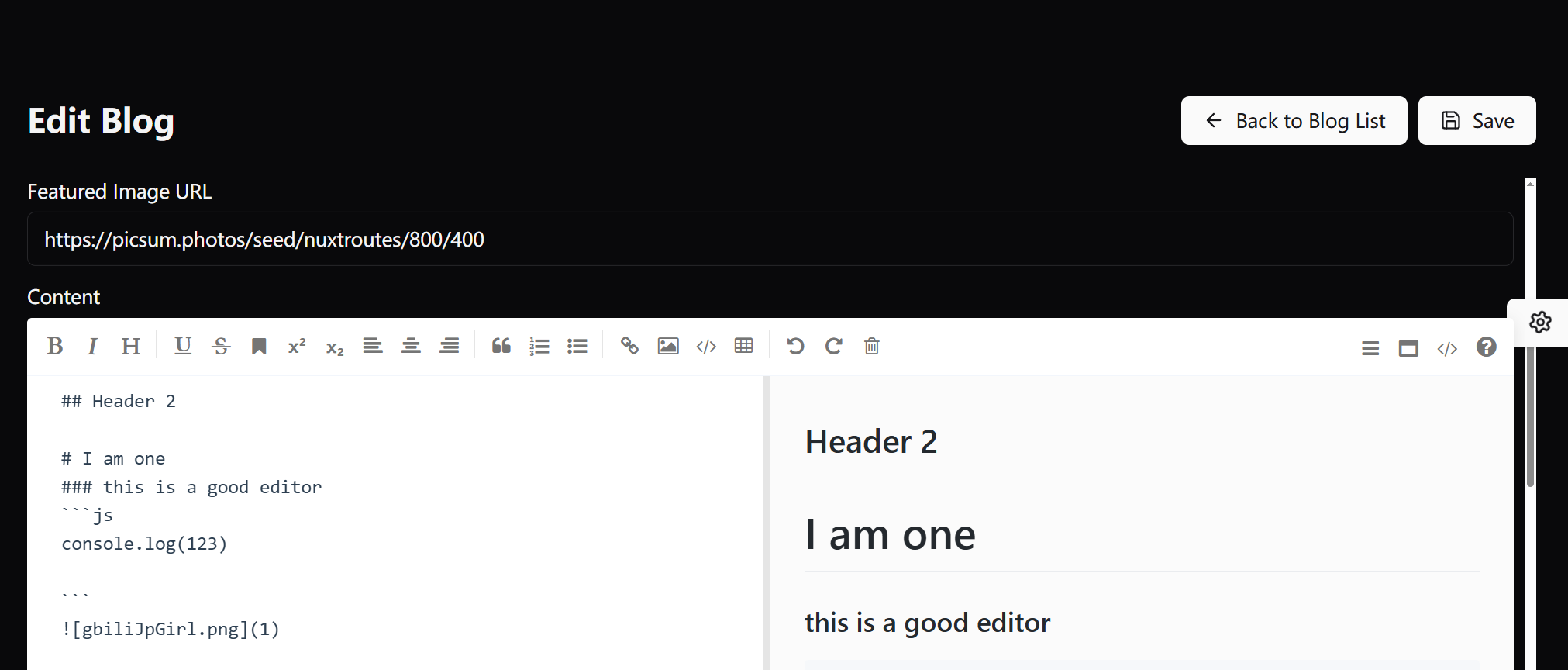Go back via Back to Blog List
The width and height of the screenshot is (1568, 670).
(x=1294, y=120)
